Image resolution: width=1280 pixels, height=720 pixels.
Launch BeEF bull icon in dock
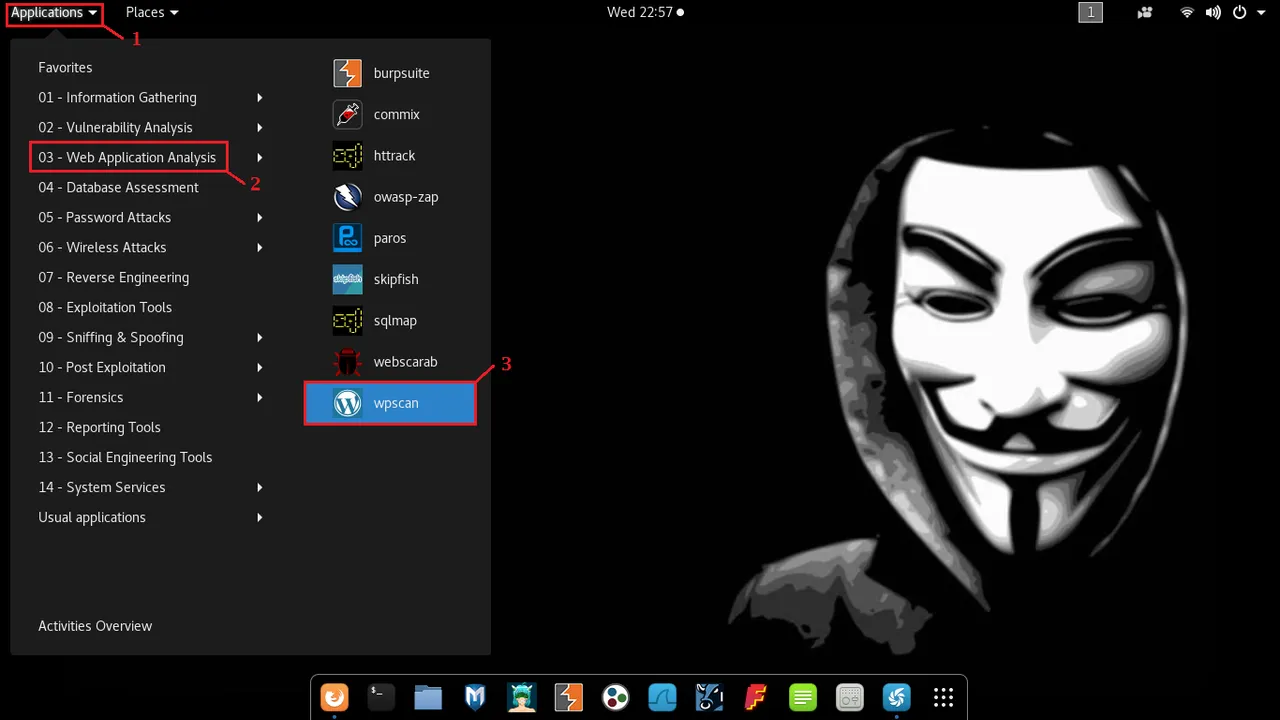click(x=709, y=697)
